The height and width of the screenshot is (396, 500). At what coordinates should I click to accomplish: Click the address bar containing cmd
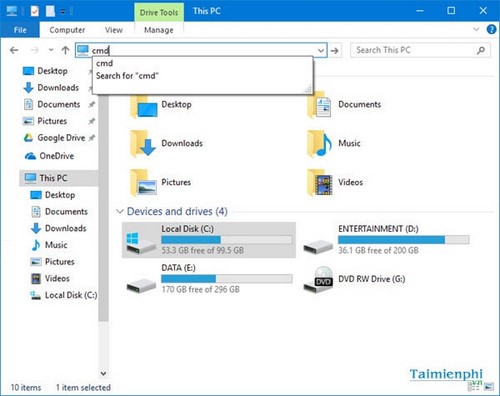coord(201,50)
